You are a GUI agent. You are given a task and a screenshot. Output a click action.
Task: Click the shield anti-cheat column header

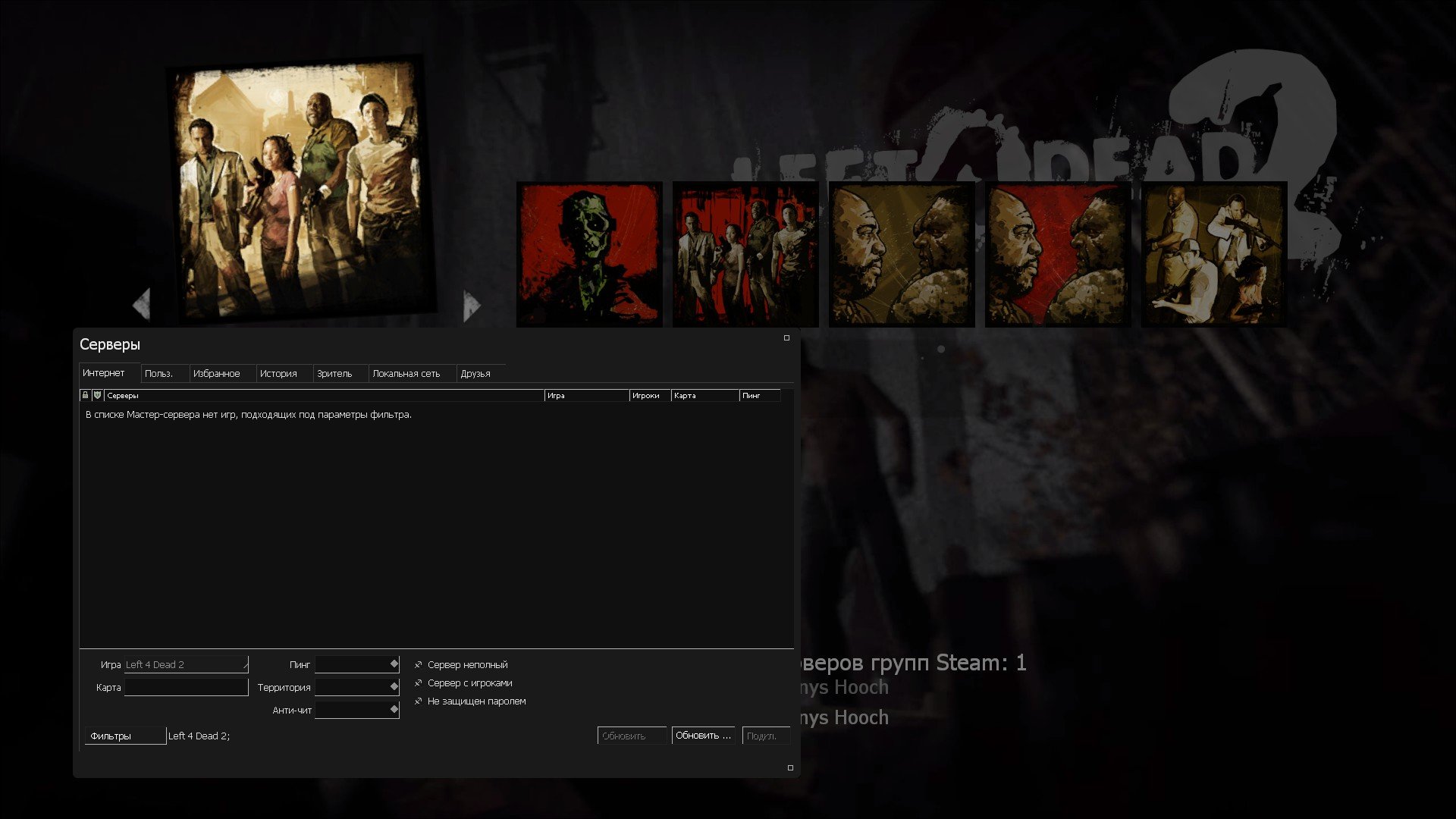pyautogui.click(x=97, y=395)
